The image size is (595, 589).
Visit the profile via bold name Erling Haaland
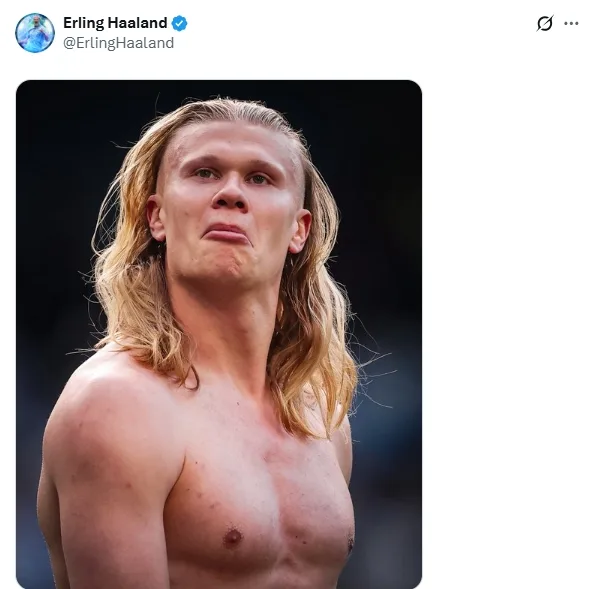[x=115, y=23]
